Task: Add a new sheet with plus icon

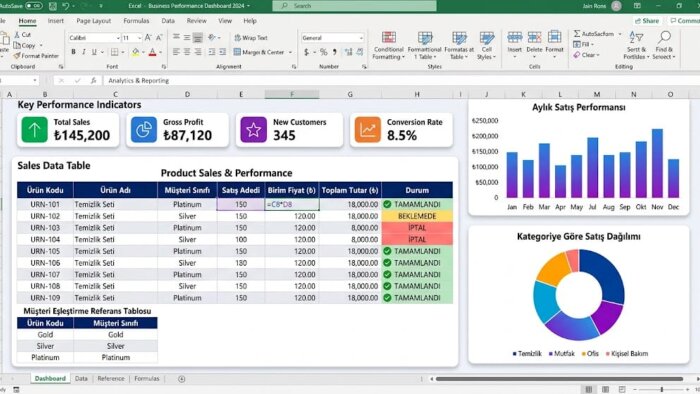Action: tap(181, 379)
